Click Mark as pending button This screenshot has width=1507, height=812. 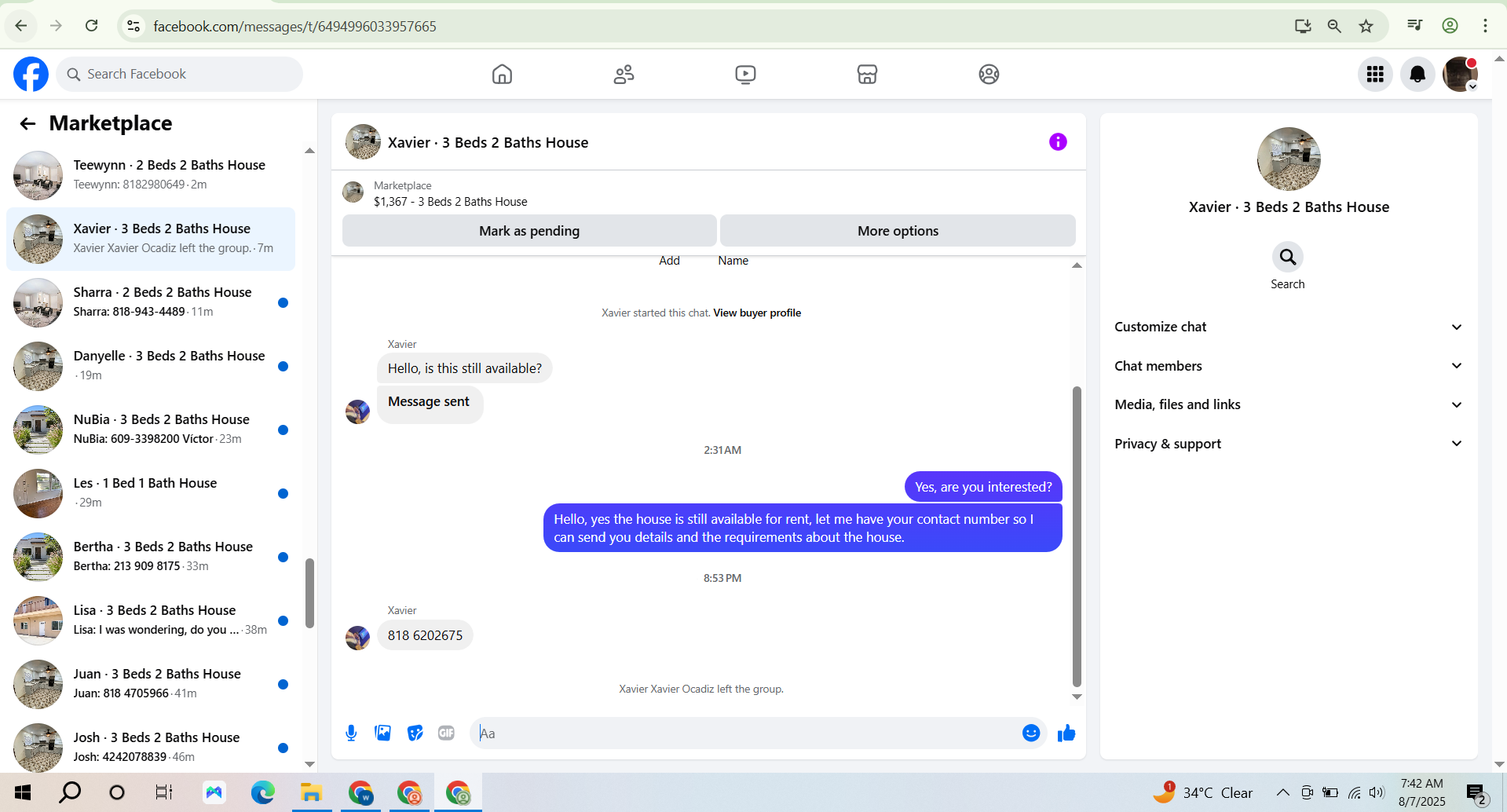pyautogui.click(x=529, y=231)
